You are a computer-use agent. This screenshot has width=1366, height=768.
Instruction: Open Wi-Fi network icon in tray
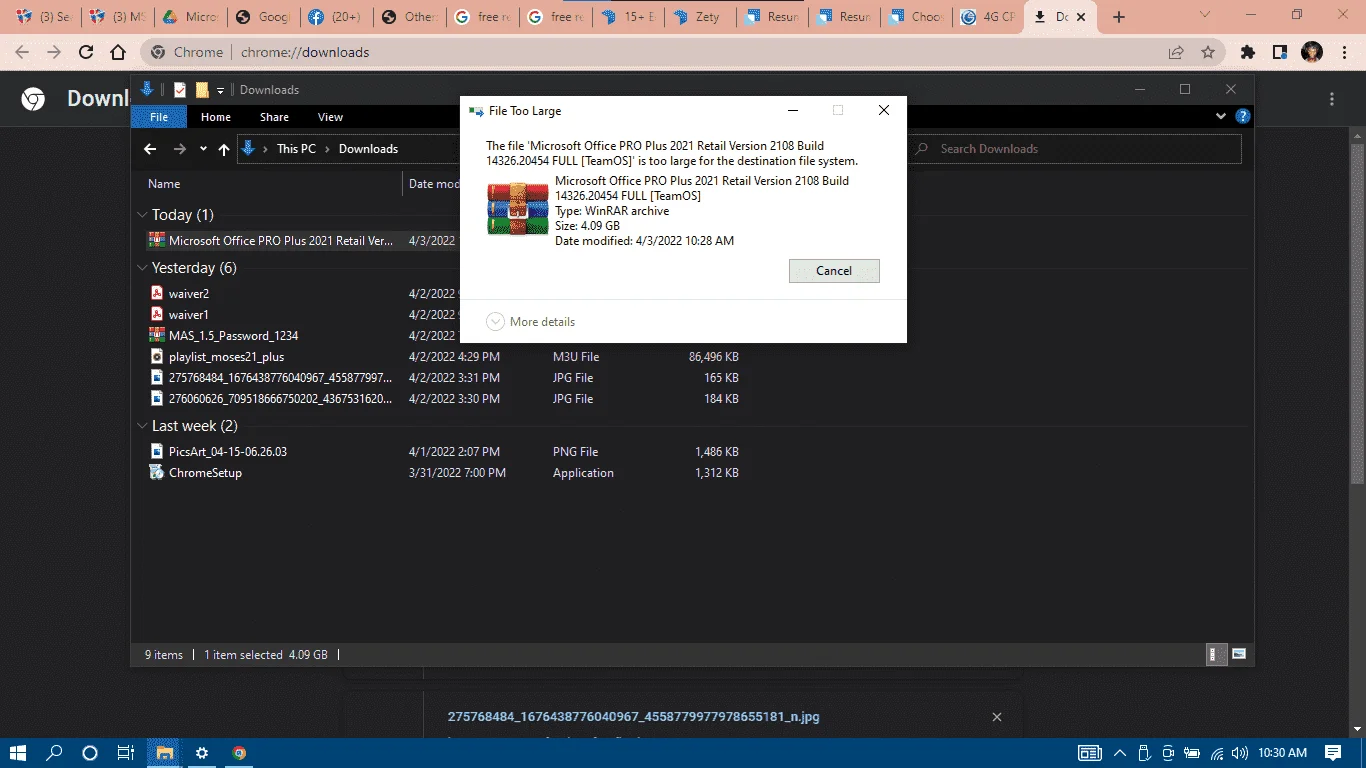pyautogui.click(x=1217, y=753)
